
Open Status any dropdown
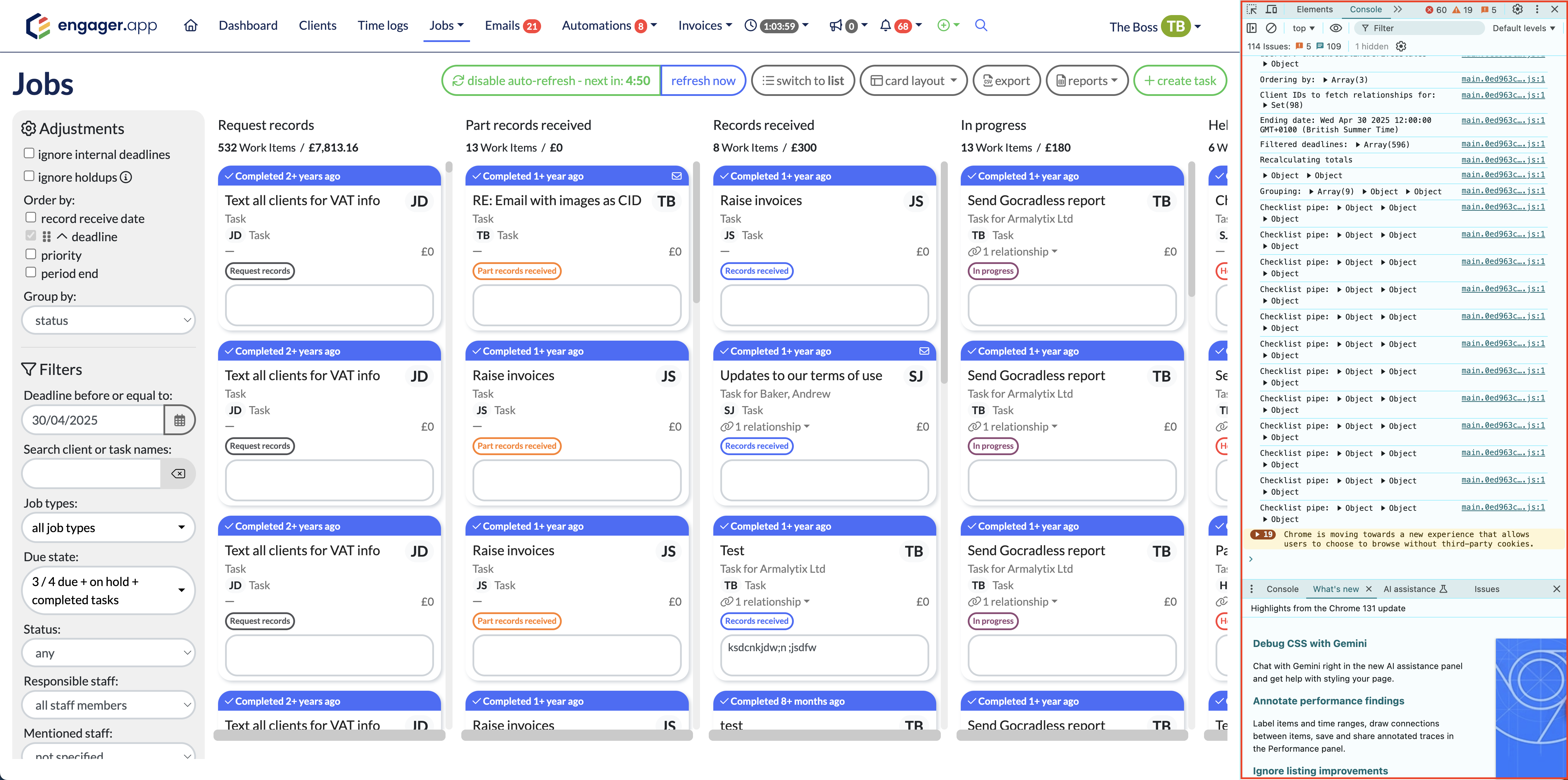108,653
